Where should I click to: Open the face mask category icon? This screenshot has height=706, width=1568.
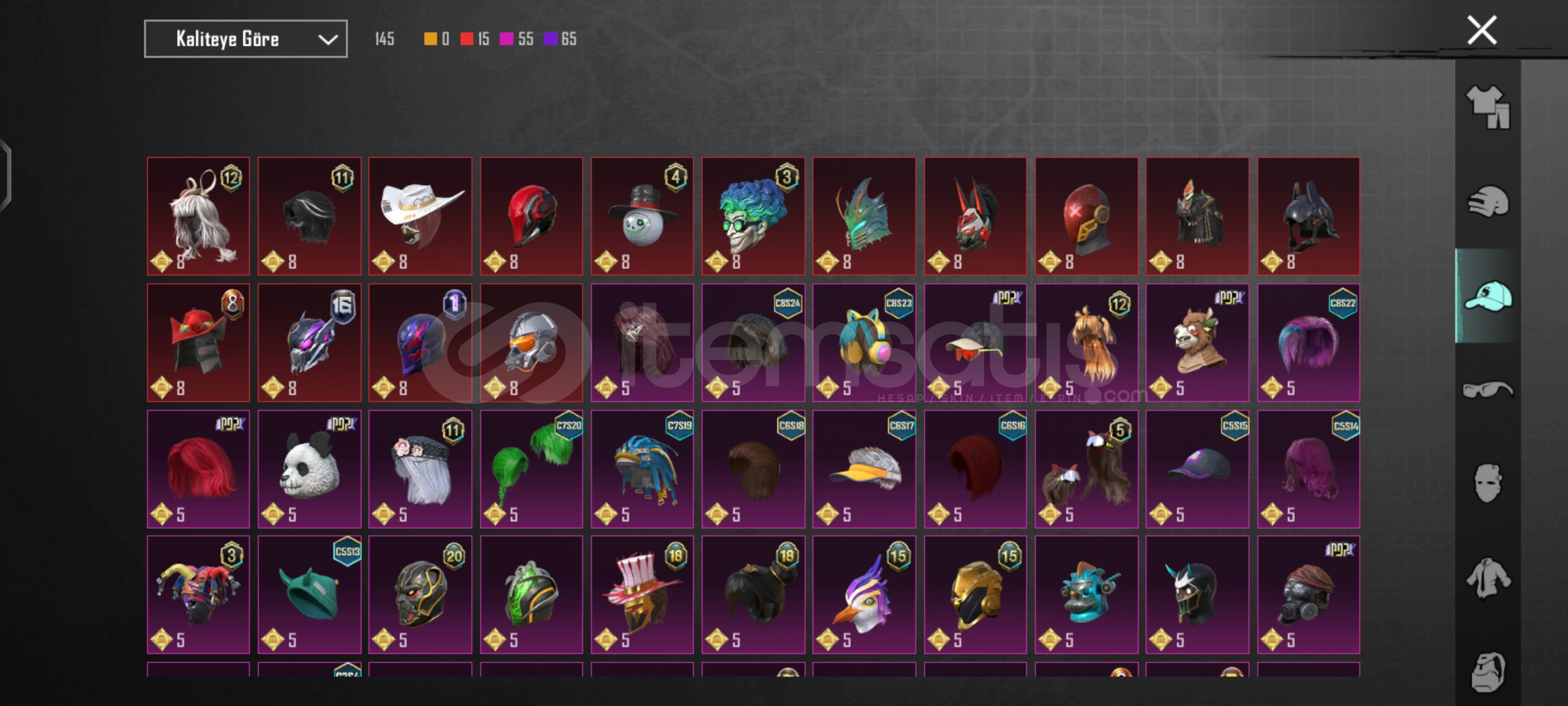tap(1488, 483)
